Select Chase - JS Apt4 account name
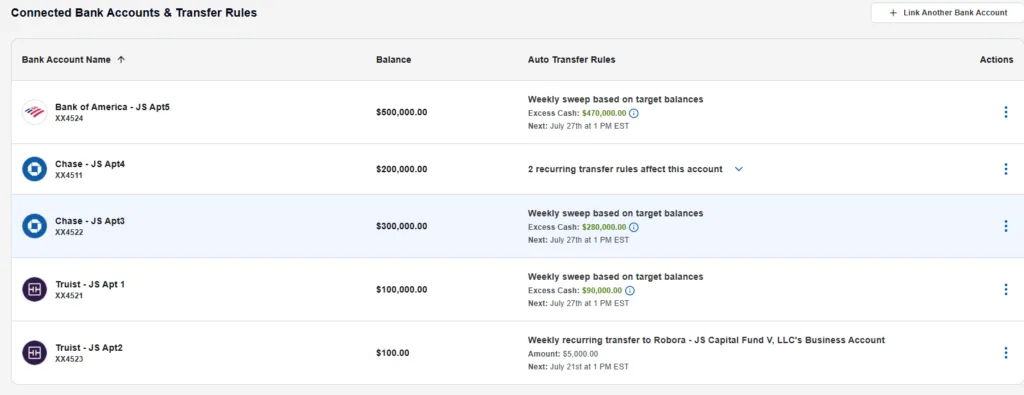1024x395 pixels. click(90, 164)
